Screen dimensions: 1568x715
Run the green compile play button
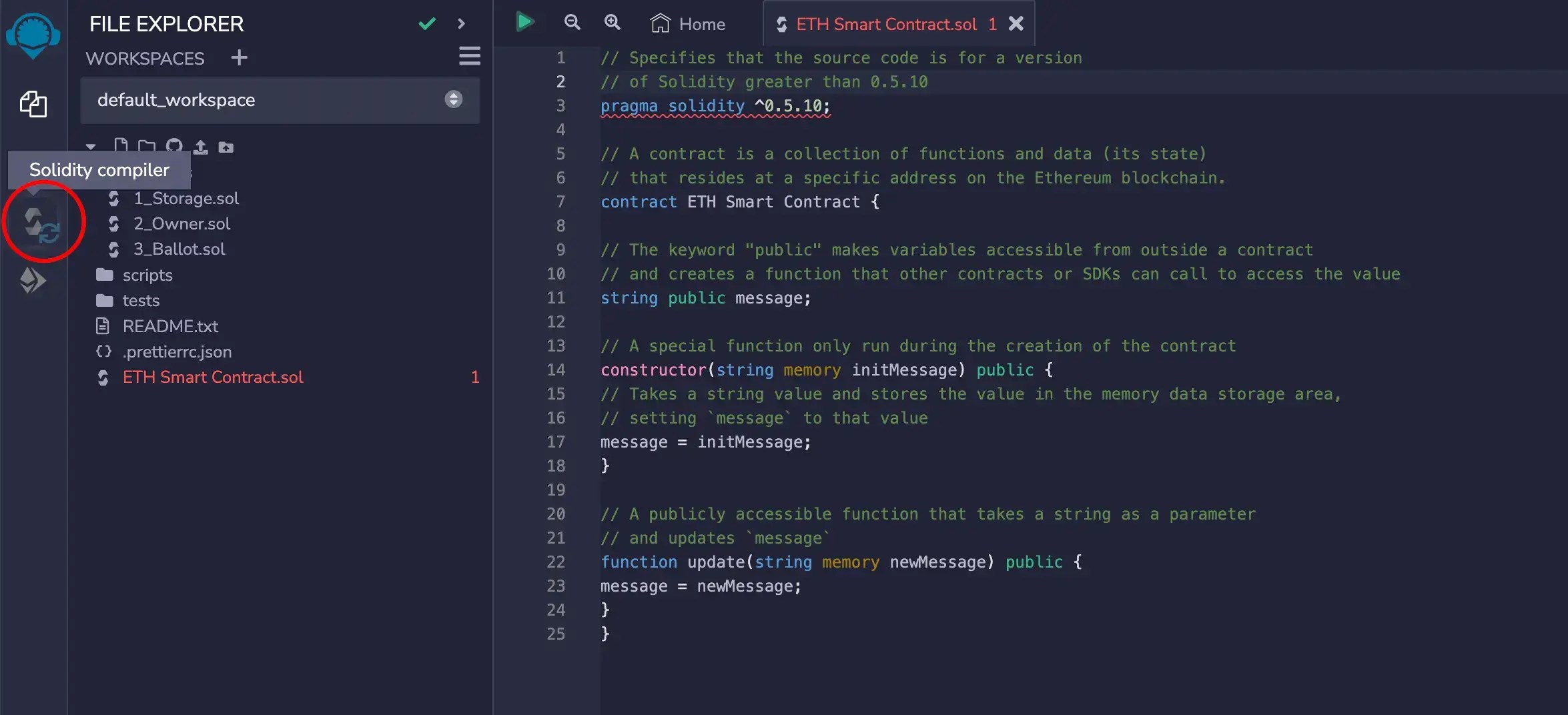(x=525, y=21)
